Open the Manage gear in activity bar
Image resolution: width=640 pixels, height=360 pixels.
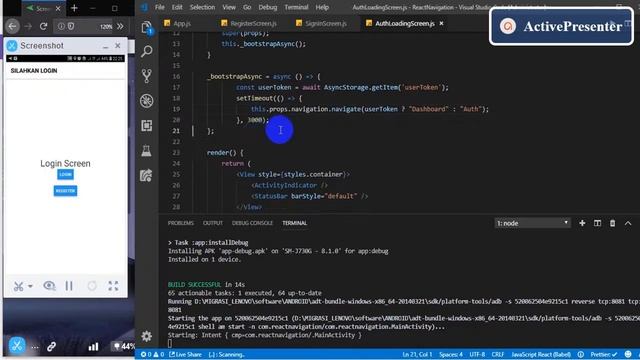(147, 336)
